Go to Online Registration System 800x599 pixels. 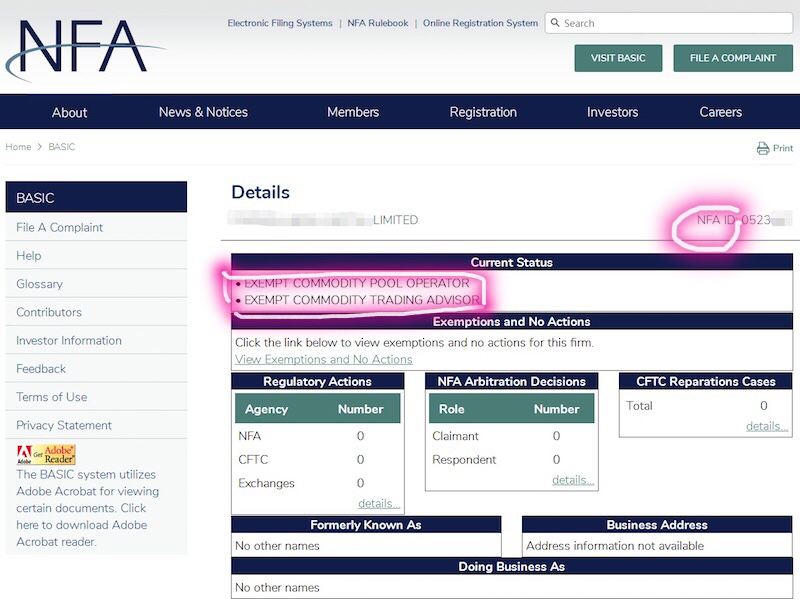480,23
